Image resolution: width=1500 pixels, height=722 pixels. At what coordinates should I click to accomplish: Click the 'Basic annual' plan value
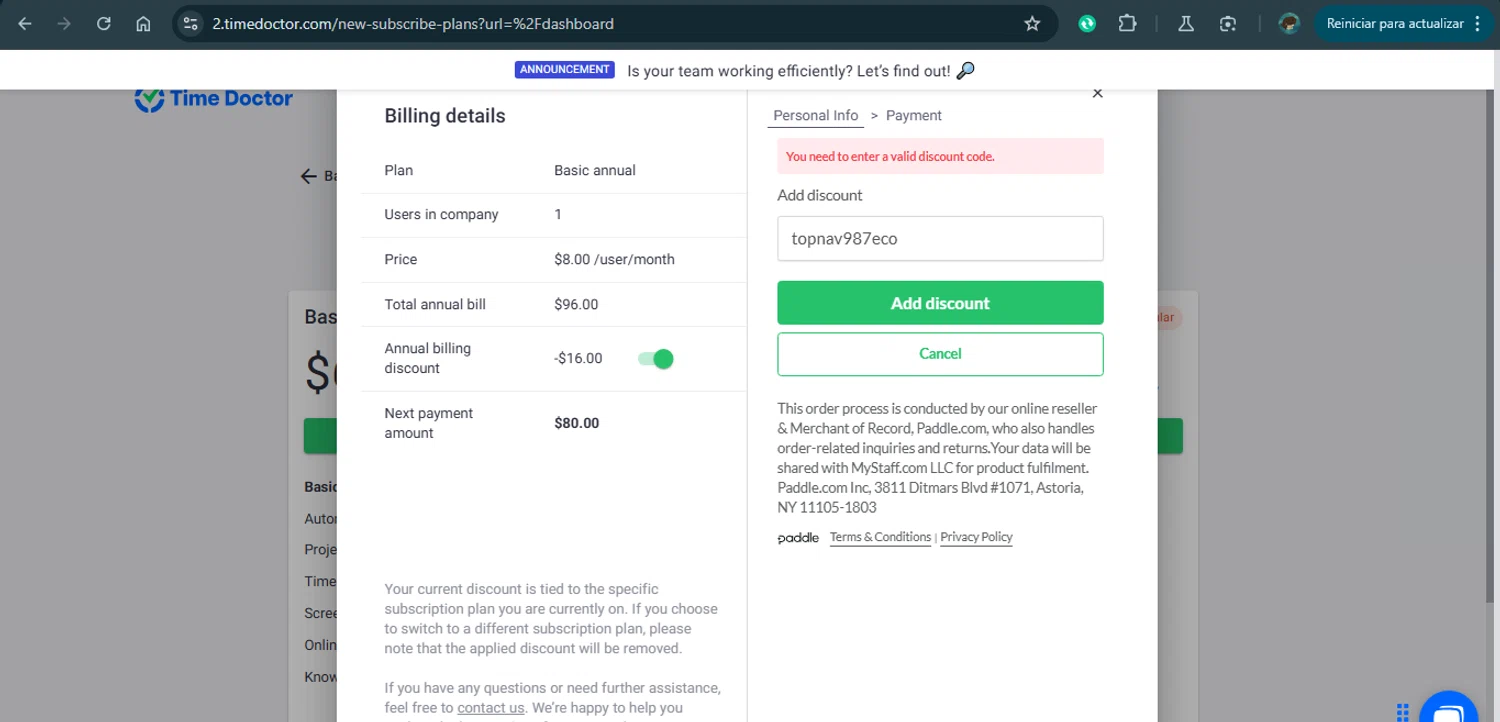click(x=595, y=171)
